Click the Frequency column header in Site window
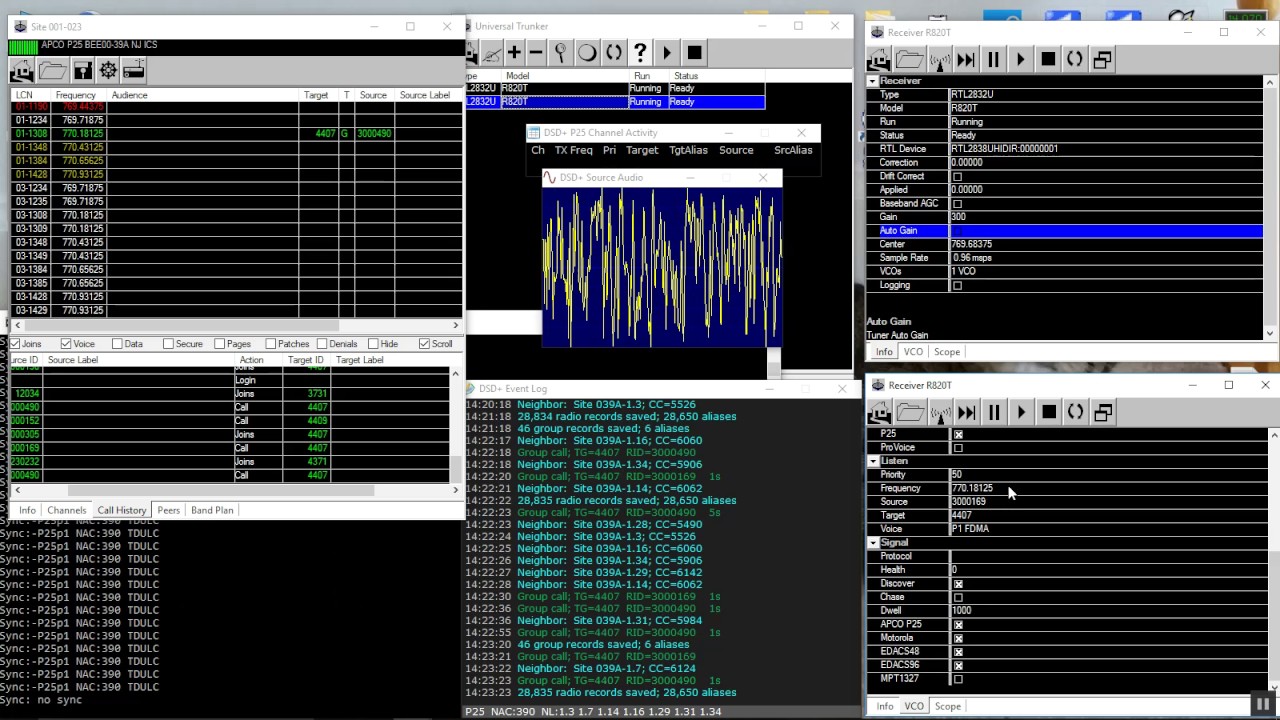1280x720 pixels. tap(76, 95)
